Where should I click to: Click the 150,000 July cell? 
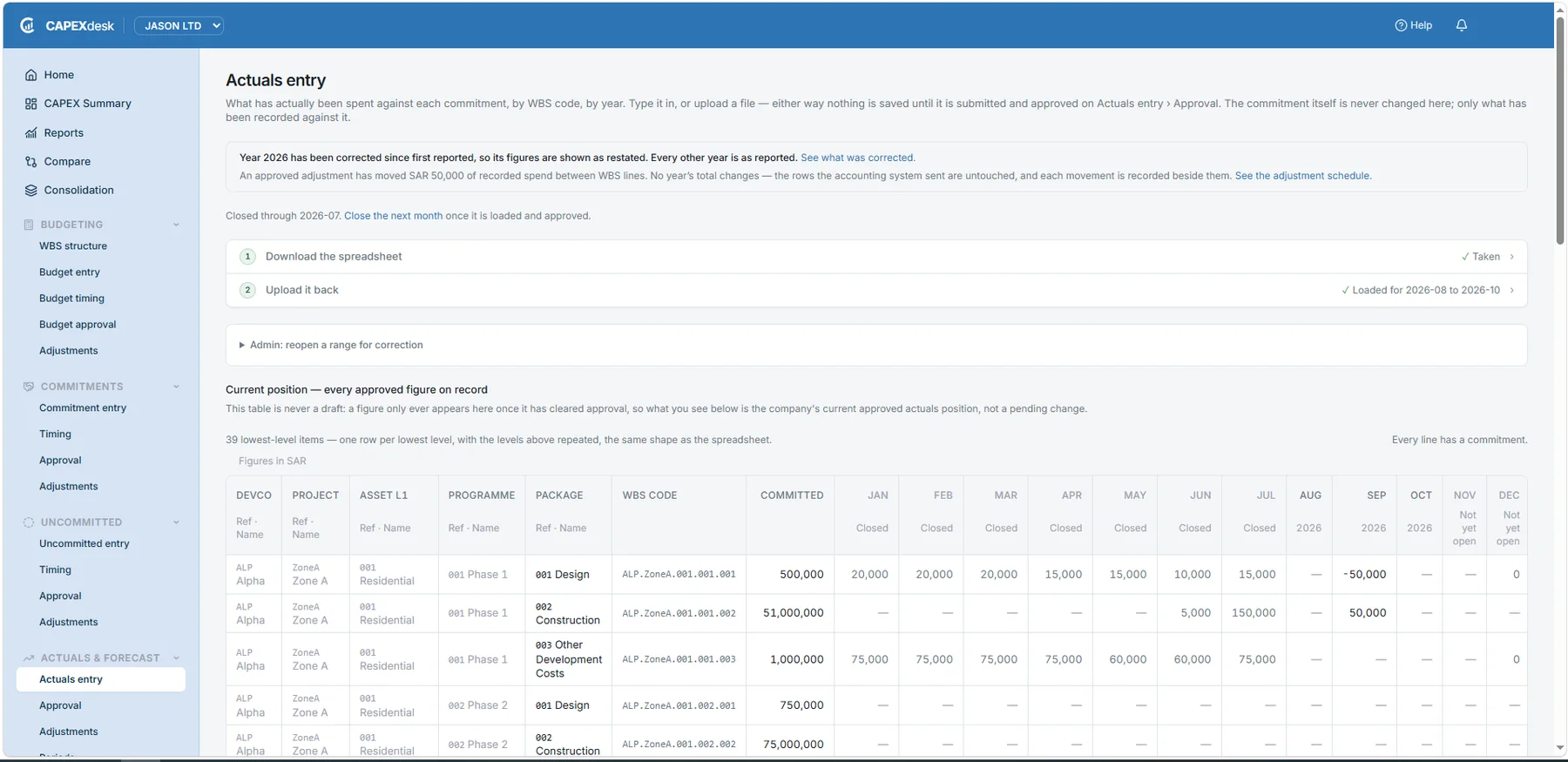point(1254,613)
